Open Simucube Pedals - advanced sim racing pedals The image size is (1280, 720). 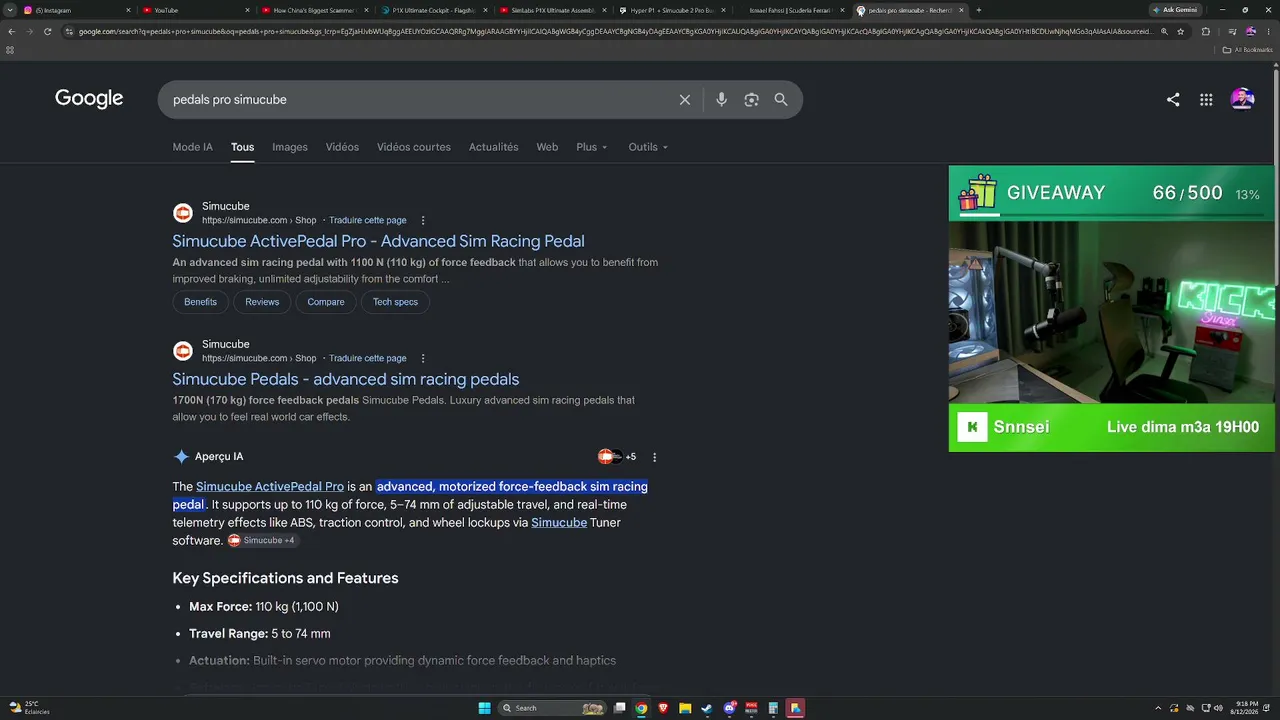(345, 379)
